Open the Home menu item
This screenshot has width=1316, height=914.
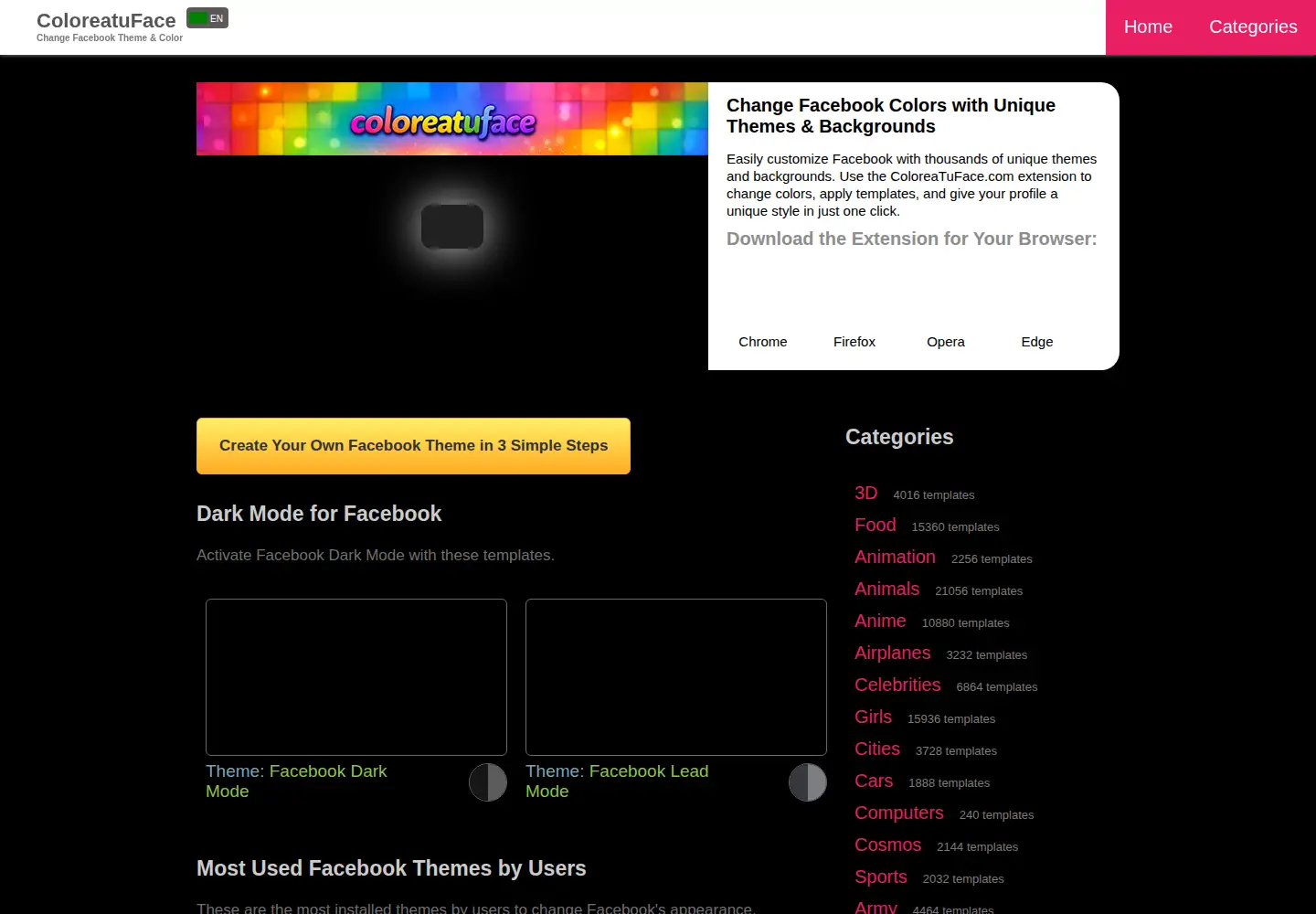[1148, 27]
